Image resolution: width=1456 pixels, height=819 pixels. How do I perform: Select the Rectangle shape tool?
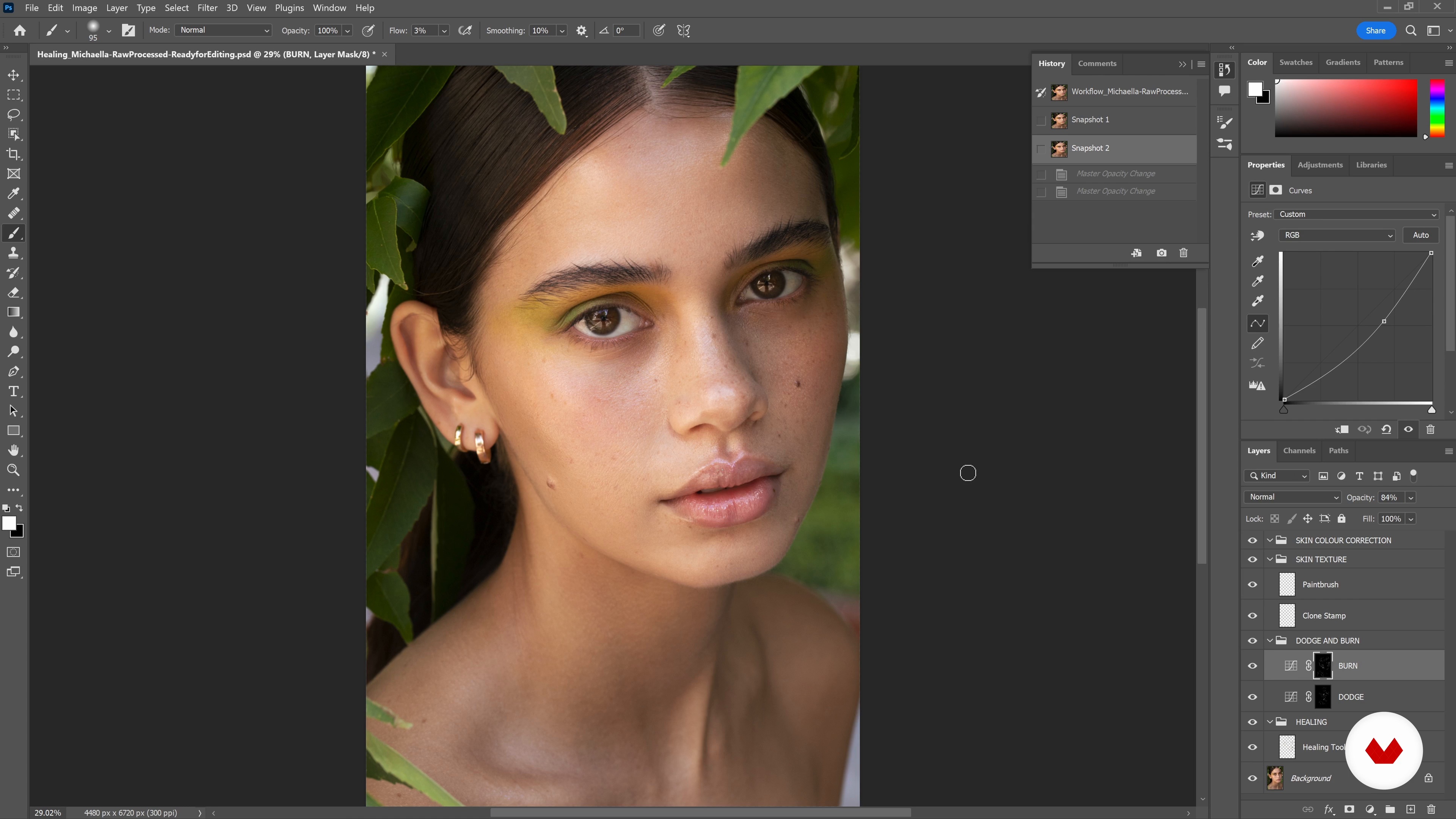pos(14,431)
